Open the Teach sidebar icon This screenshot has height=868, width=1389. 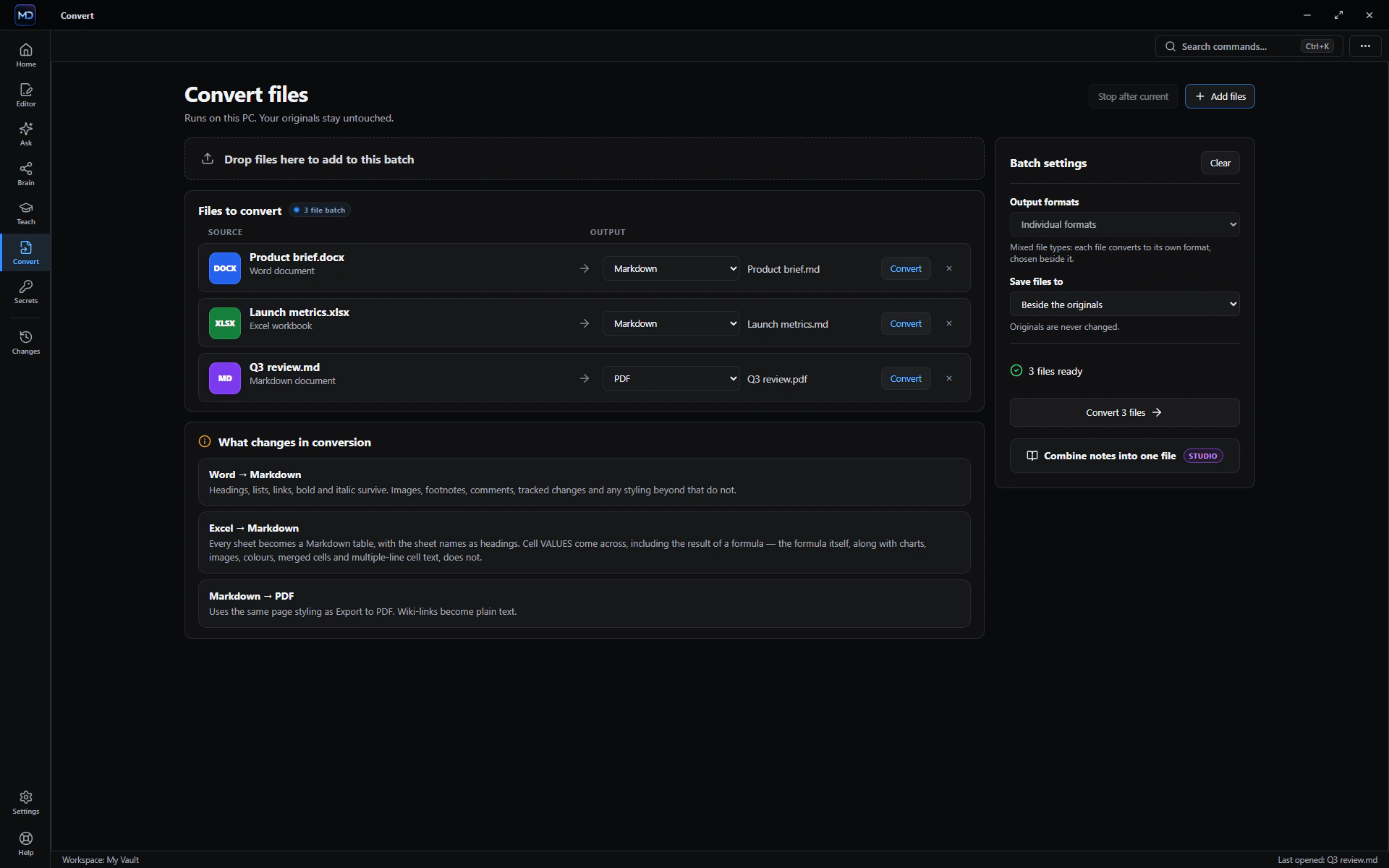(25, 213)
